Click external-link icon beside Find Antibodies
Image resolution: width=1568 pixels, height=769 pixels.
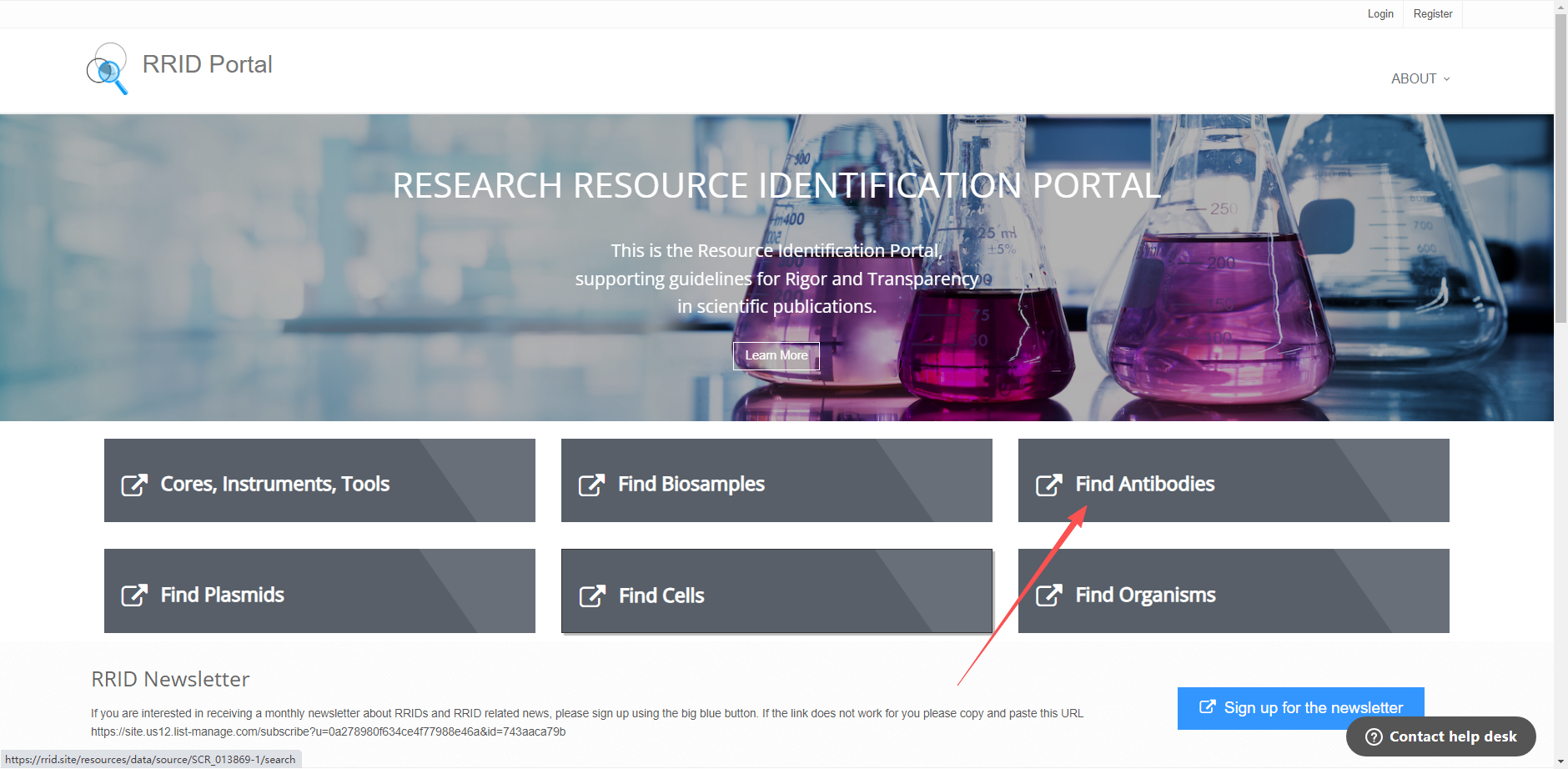tap(1048, 485)
